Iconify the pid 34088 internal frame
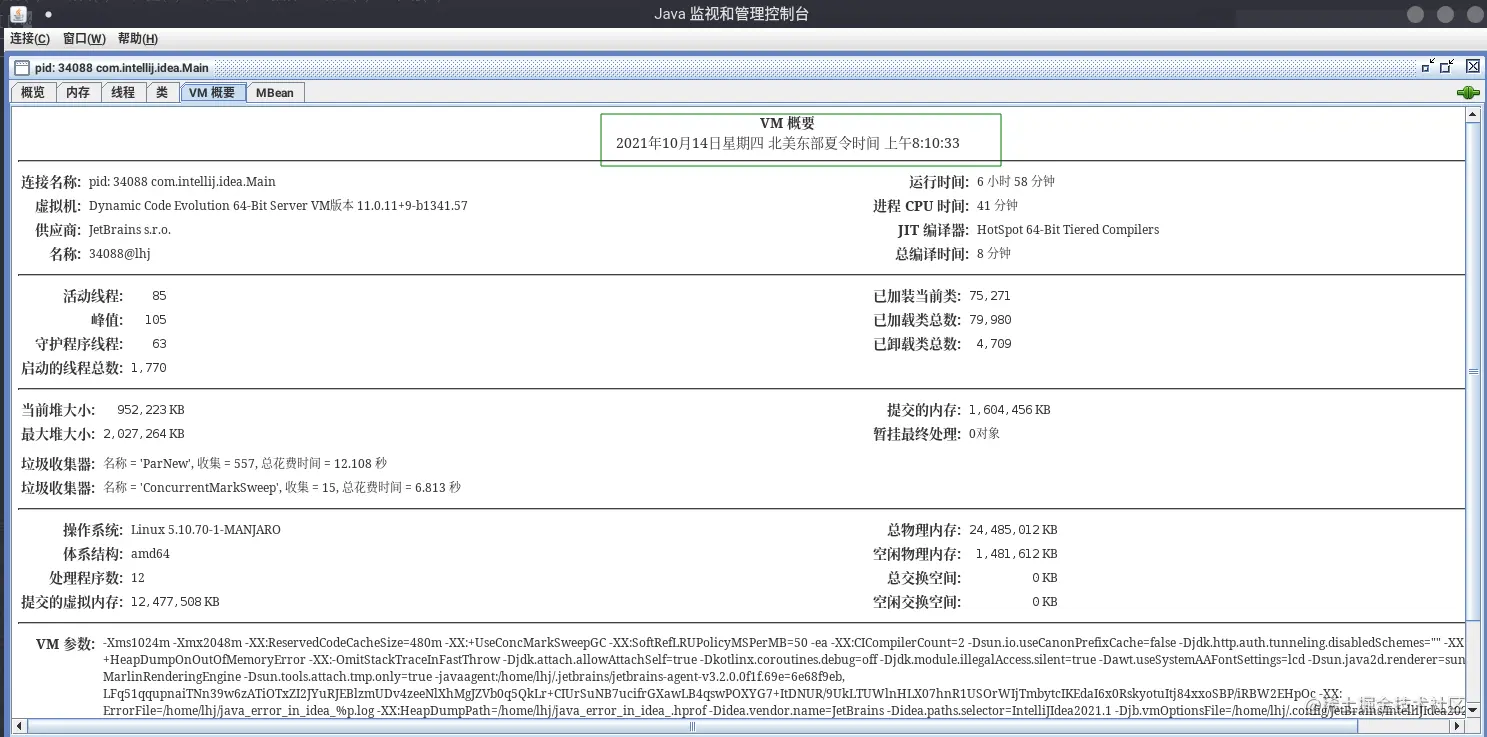 tap(1427, 67)
